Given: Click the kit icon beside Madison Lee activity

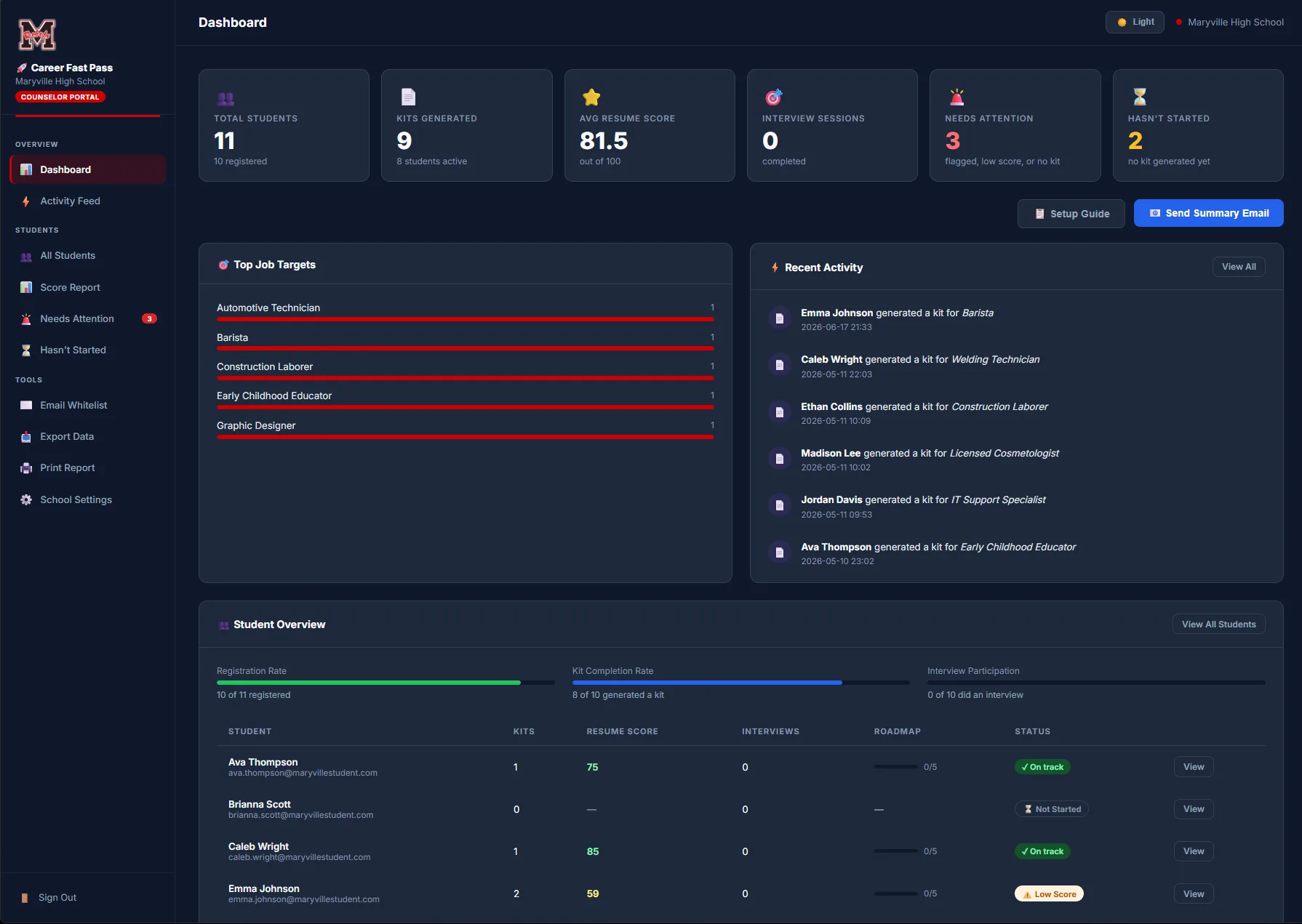Looking at the screenshot, I should (780, 459).
